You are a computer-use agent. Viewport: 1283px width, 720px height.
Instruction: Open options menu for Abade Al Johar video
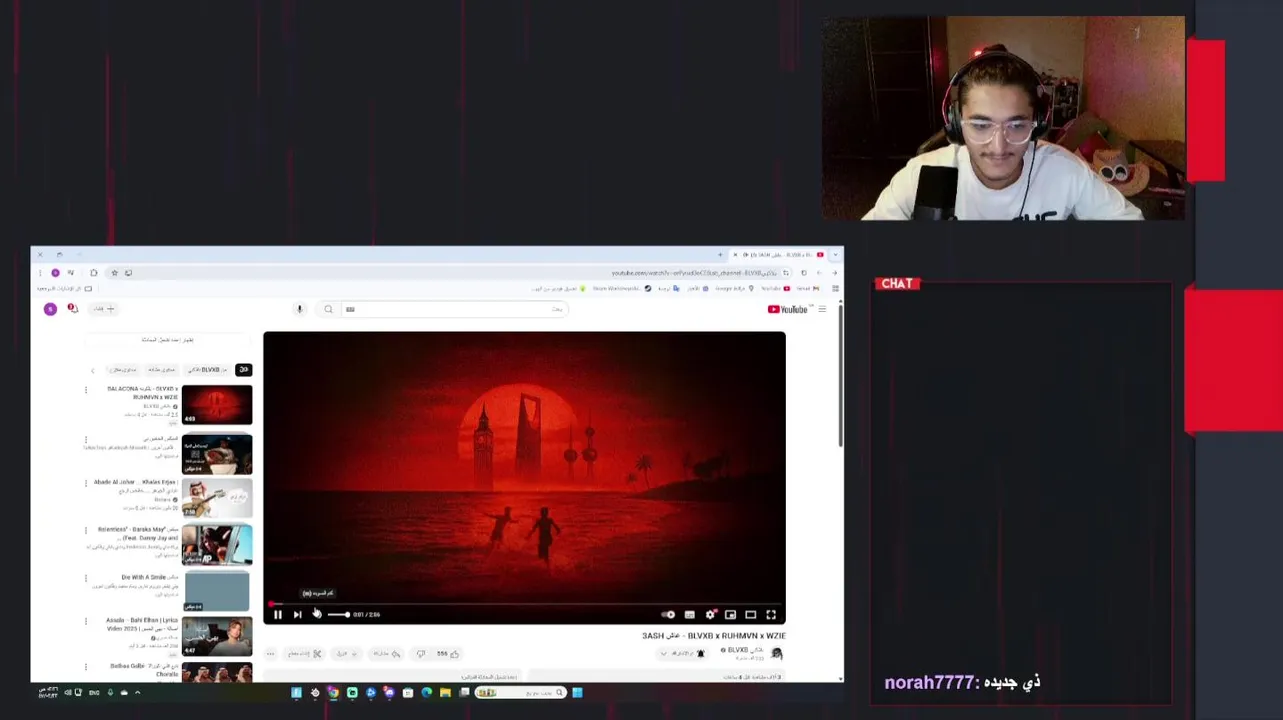coord(86,484)
